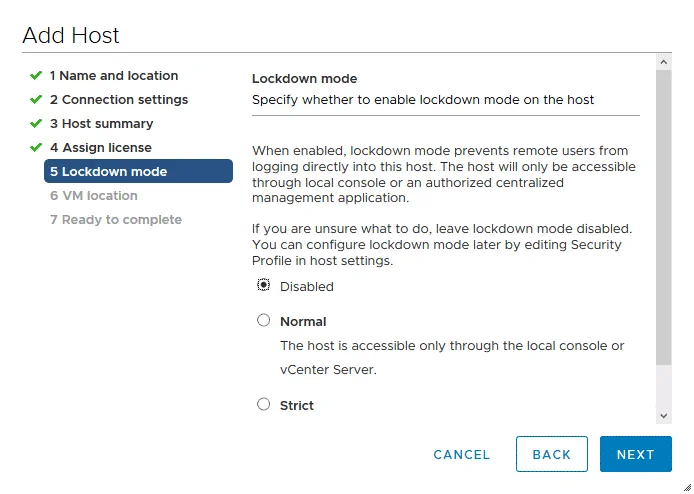Jump to step 3 Host summary
This screenshot has width=694, height=494.
click(101, 124)
